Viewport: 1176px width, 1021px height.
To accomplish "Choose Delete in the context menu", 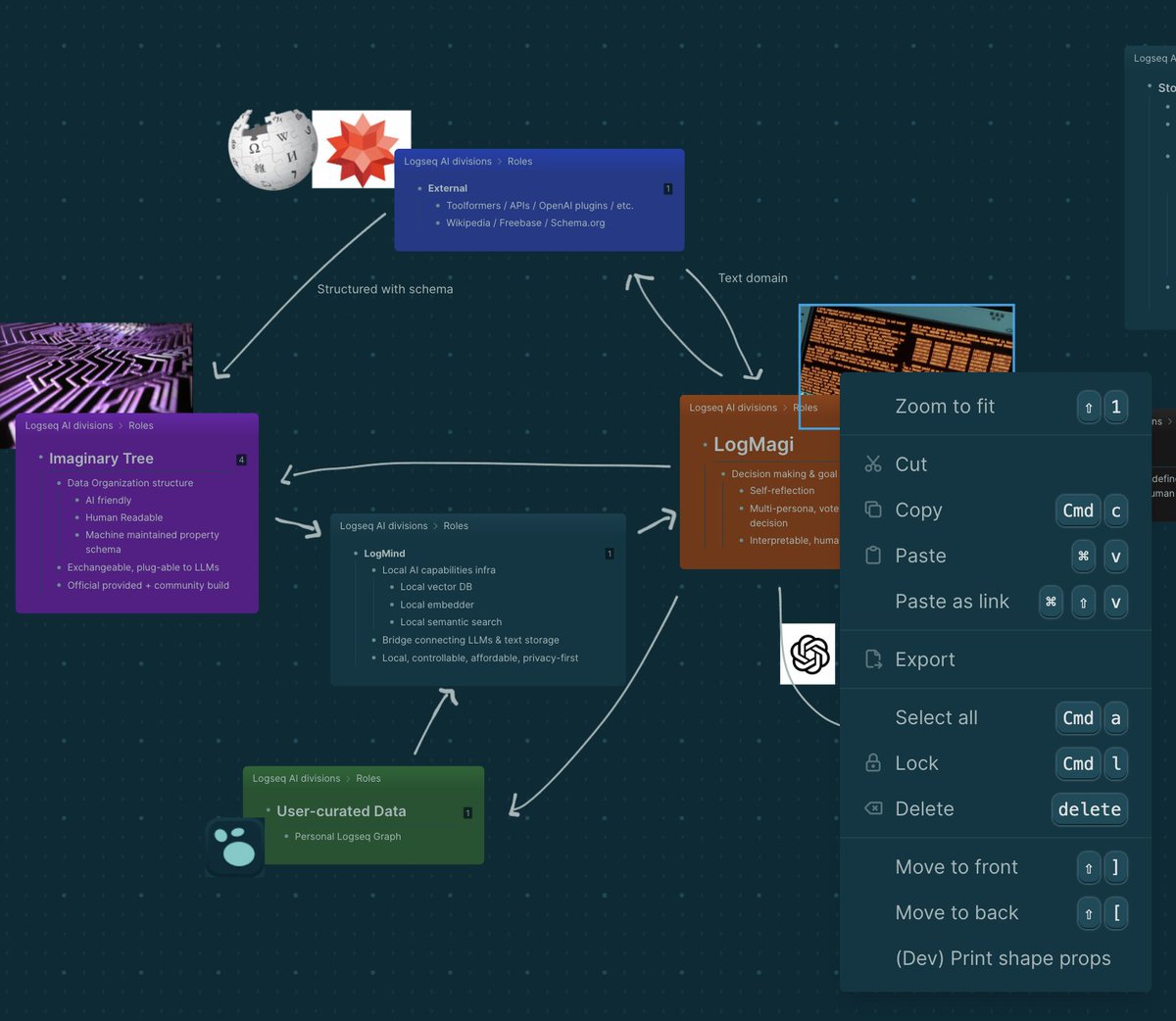I will coord(996,809).
